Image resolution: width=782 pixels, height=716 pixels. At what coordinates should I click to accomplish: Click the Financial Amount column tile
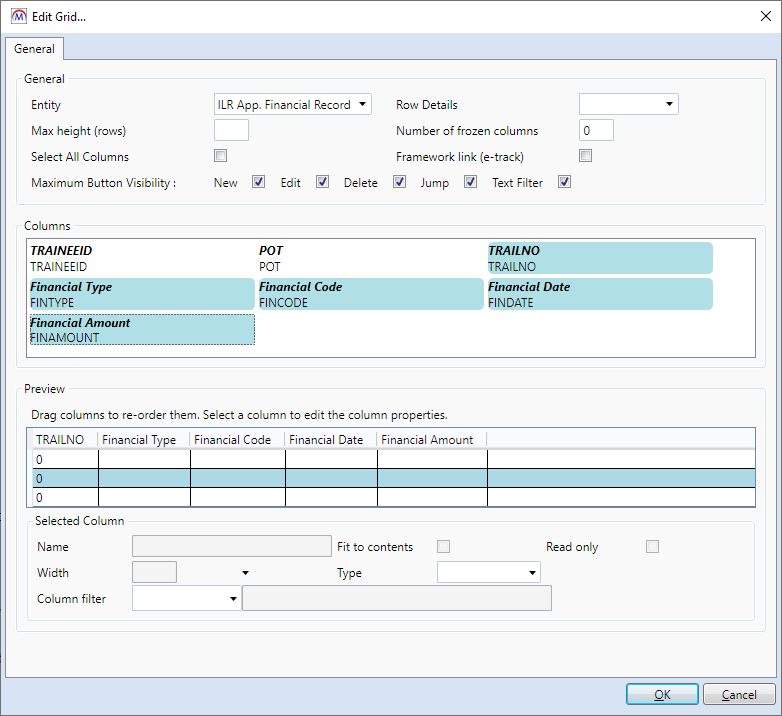[x=141, y=330]
